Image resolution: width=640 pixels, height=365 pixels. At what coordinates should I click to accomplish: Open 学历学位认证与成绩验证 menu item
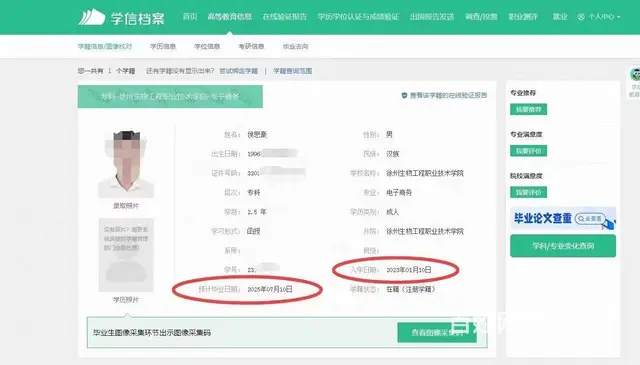tap(358, 17)
